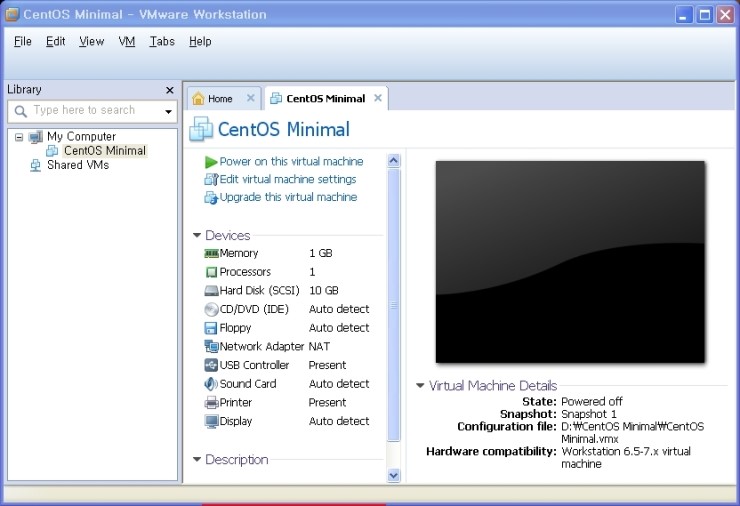Open Edit virtual machine settings
740x506 pixels.
click(x=287, y=179)
